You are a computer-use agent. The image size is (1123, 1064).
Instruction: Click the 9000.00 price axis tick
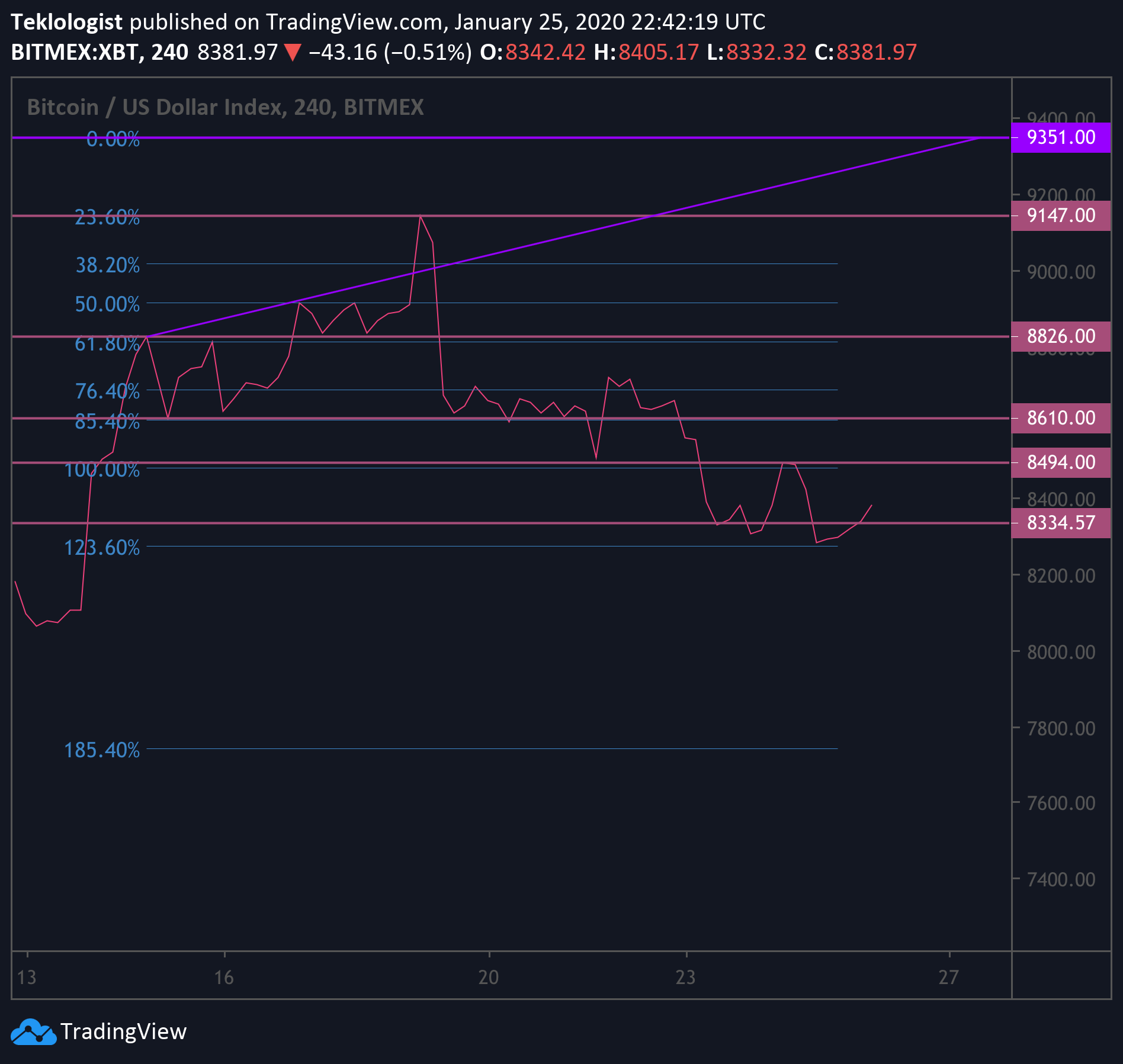click(1061, 272)
